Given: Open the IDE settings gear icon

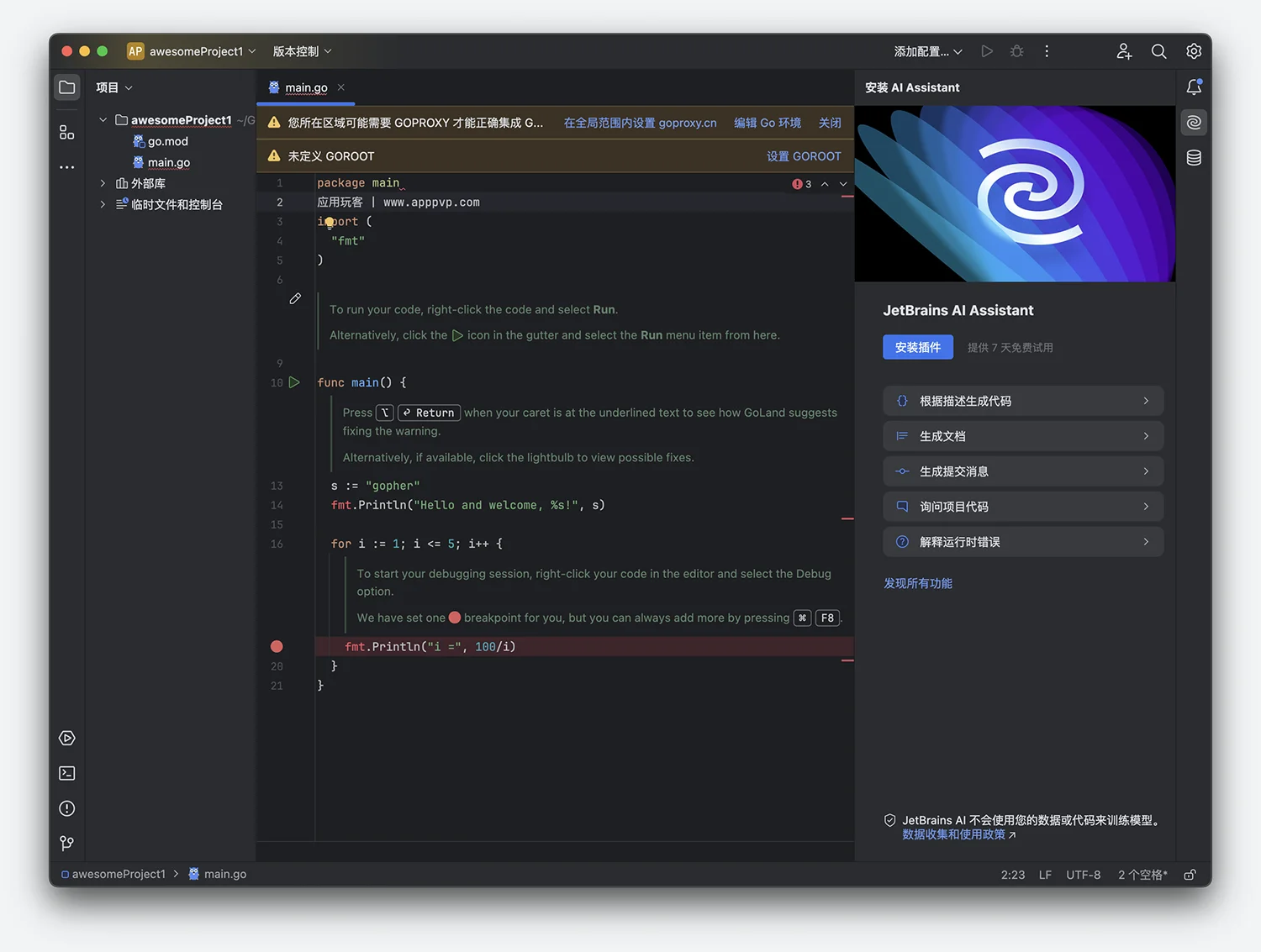Looking at the screenshot, I should tap(1194, 51).
